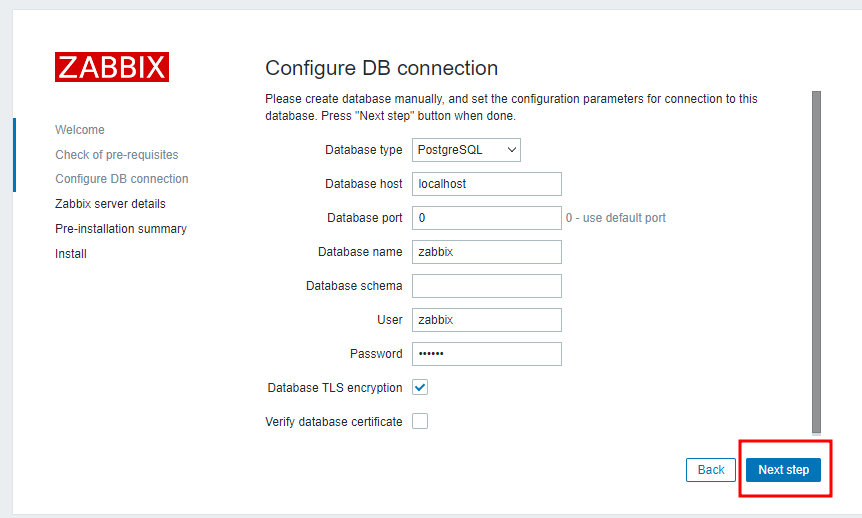Click the ZABBIX logo
The width and height of the screenshot is (862, 518).
tap(112, 67)
